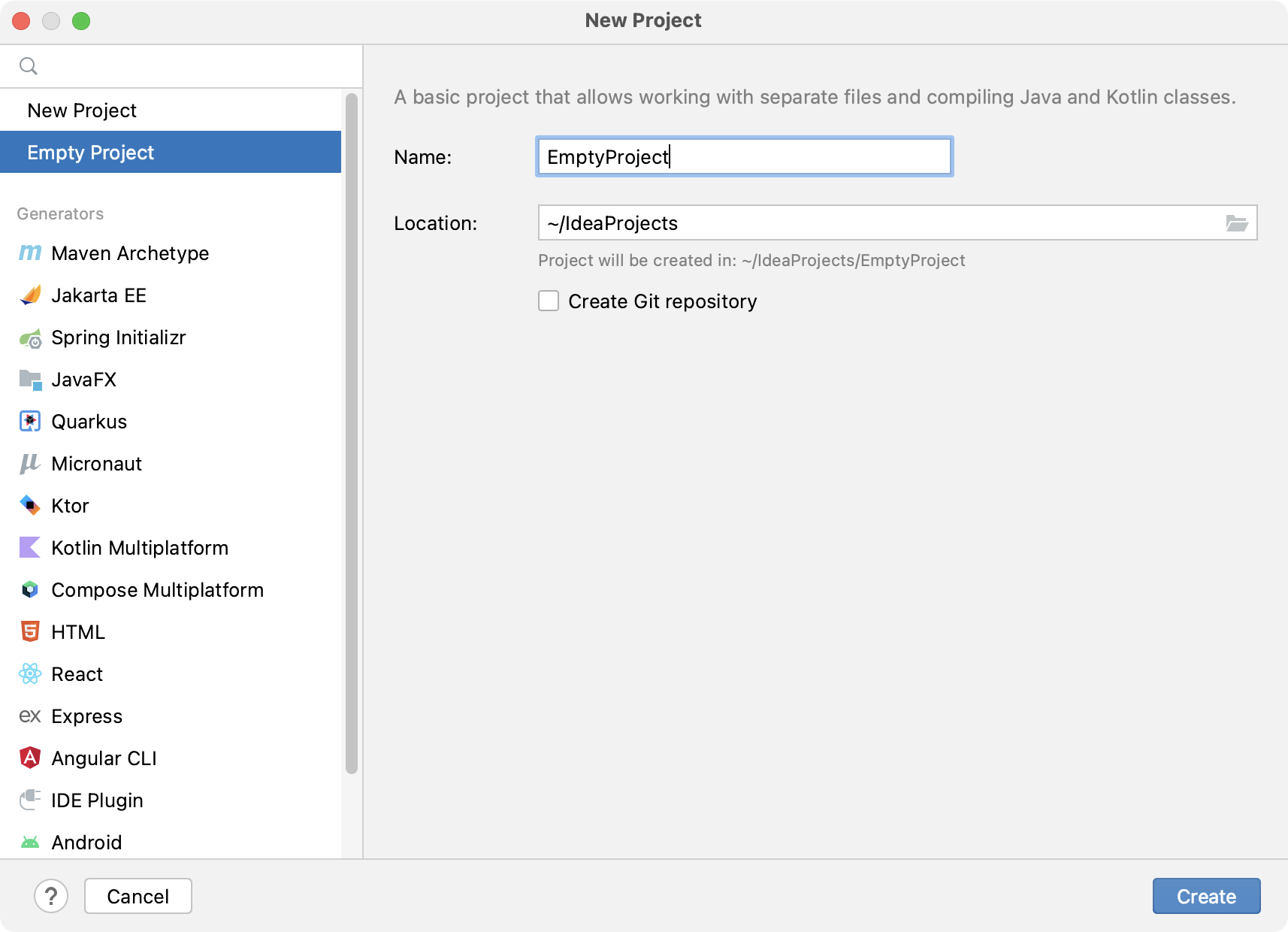Select New Project in the sidebar
The image size is (1288, 932).
tap(171, 110)
